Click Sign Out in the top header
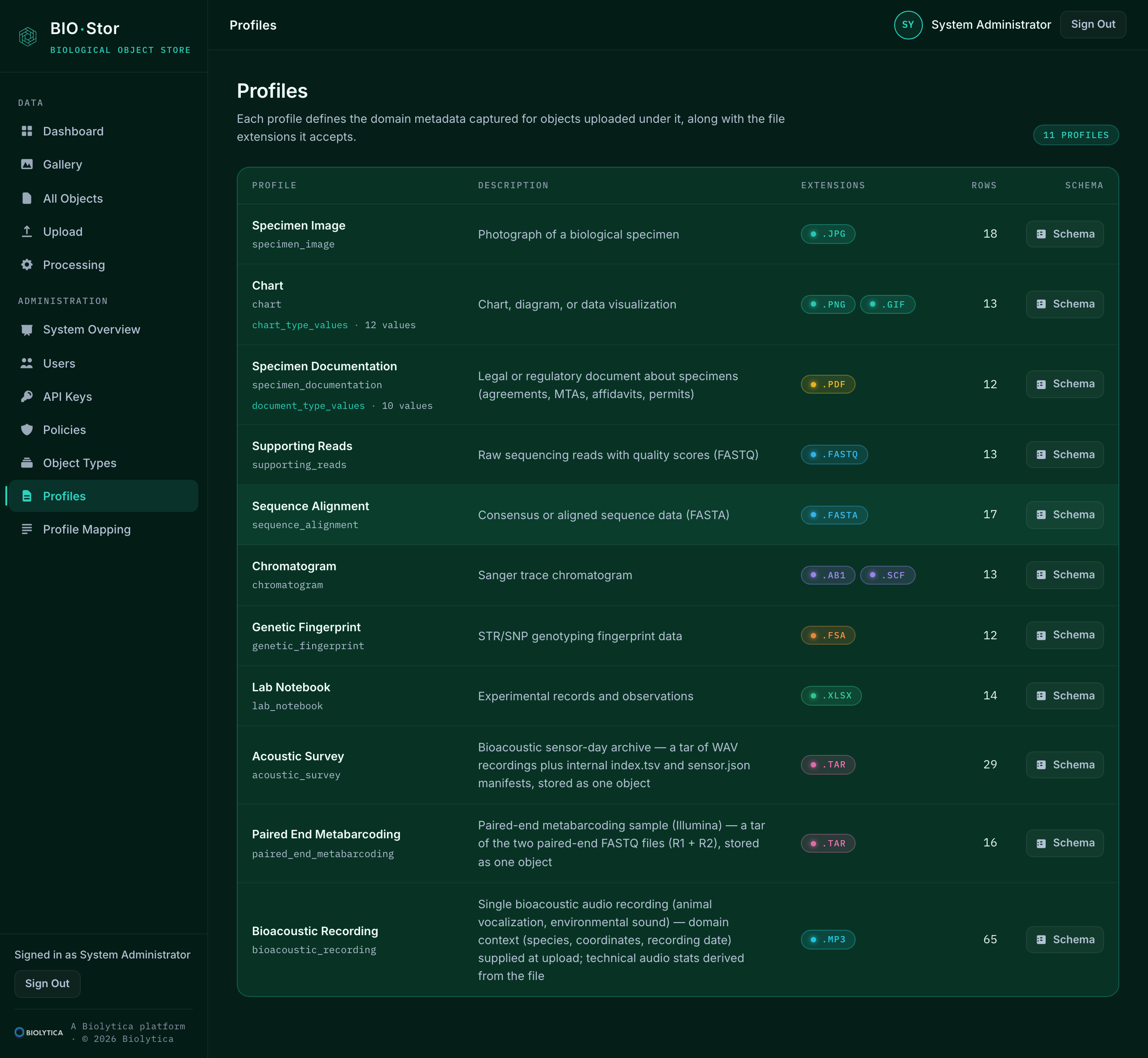Viewport: 1148px width, 1058px height. [1092, 25]
